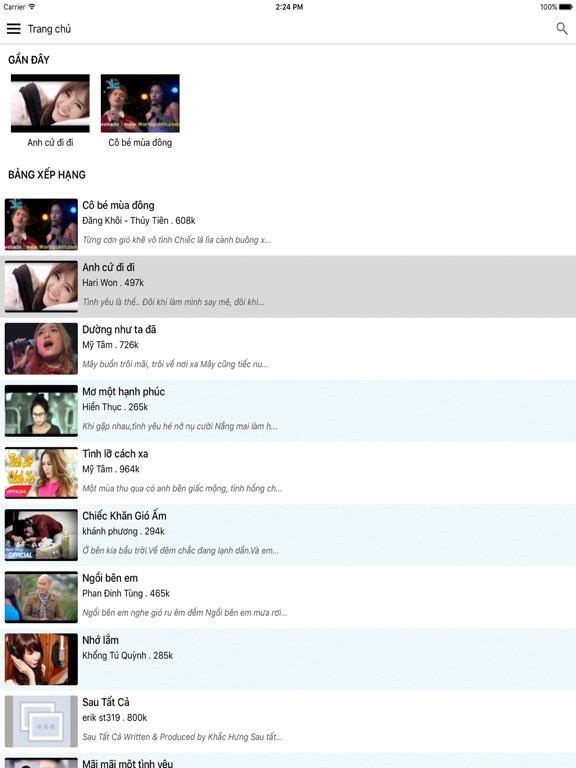
Task: Select Ngồi bên em by Phan Đinh Tùng
Action: [288, 598]
